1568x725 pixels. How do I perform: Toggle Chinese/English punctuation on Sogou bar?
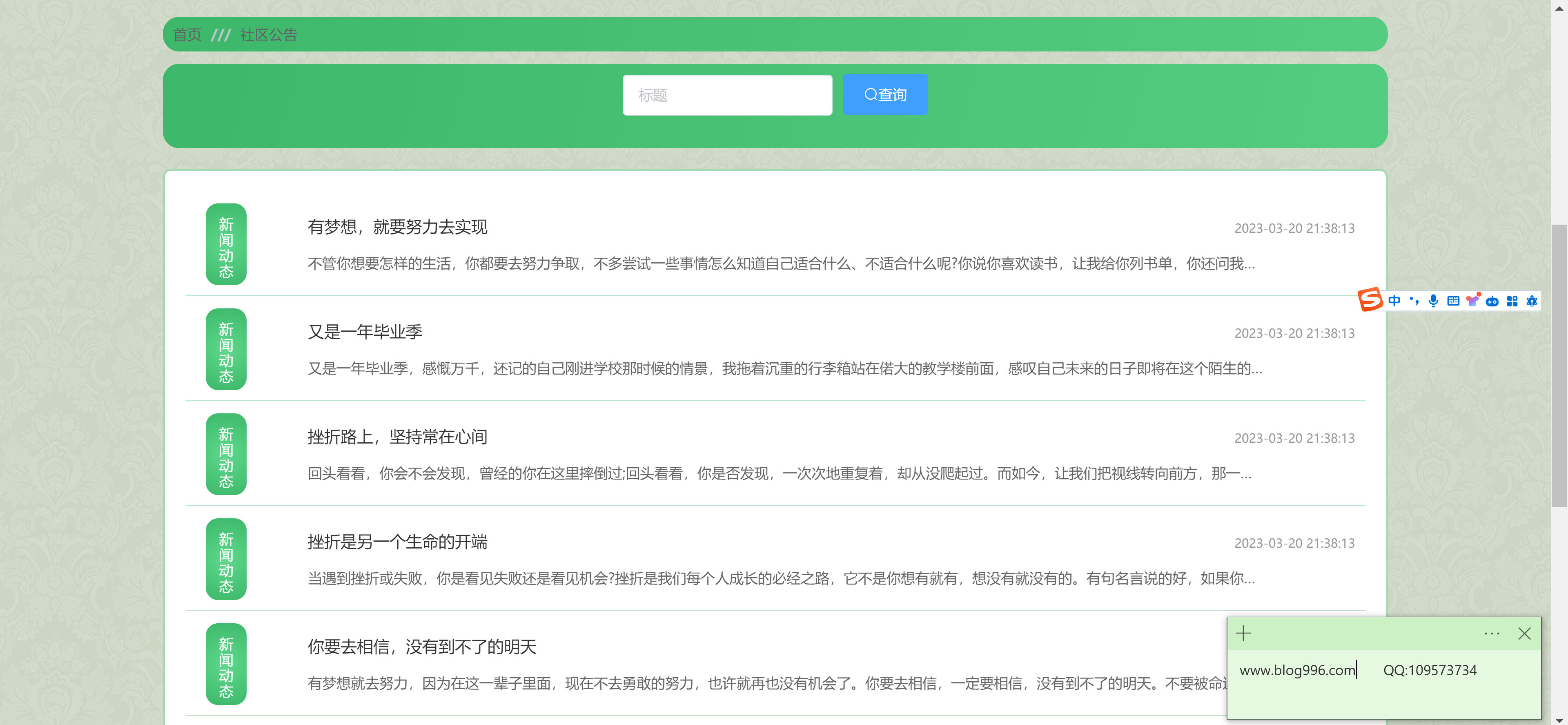[x=1413, y=301]
